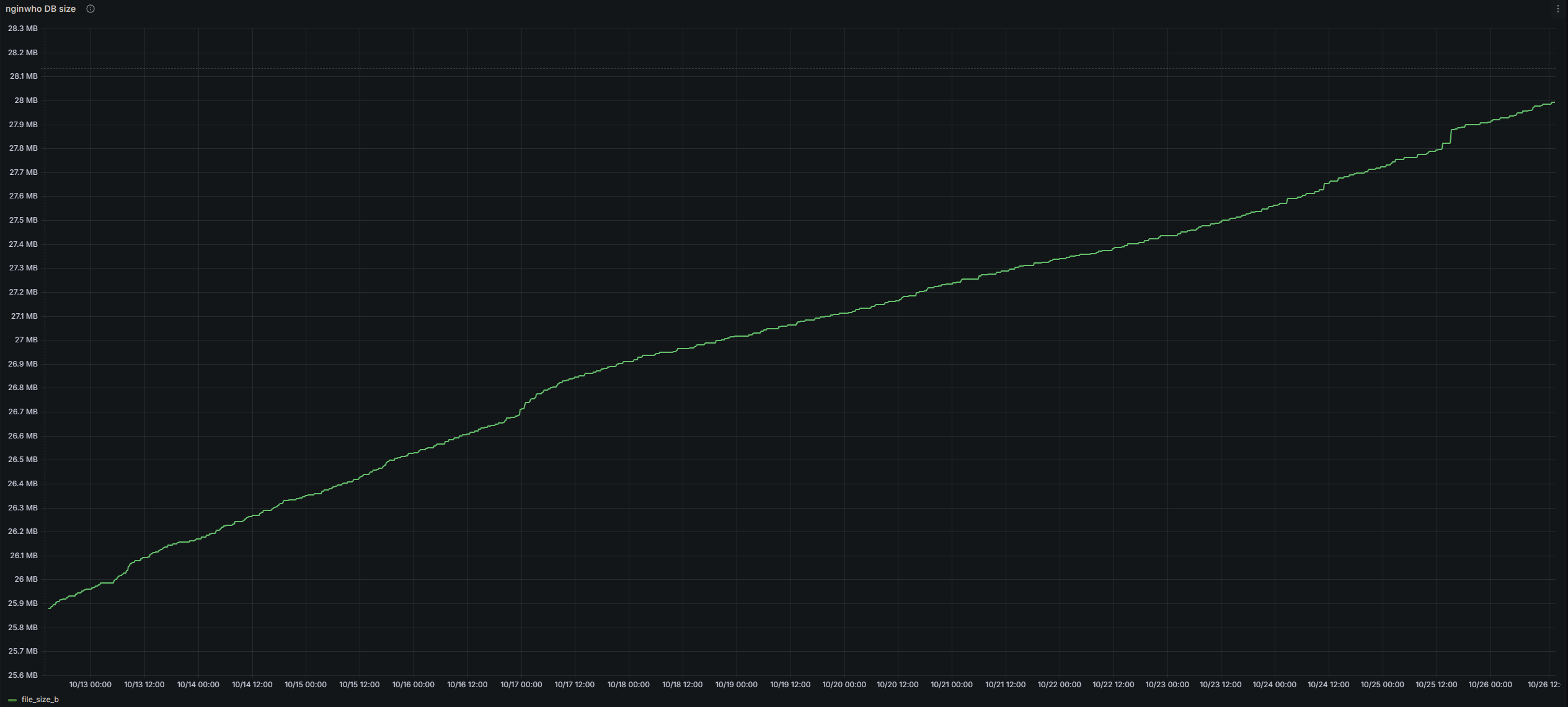Click the 26.6 MB y-axis label
The width and height of the screenshot is (1568, 707).
tap(23, 436)
